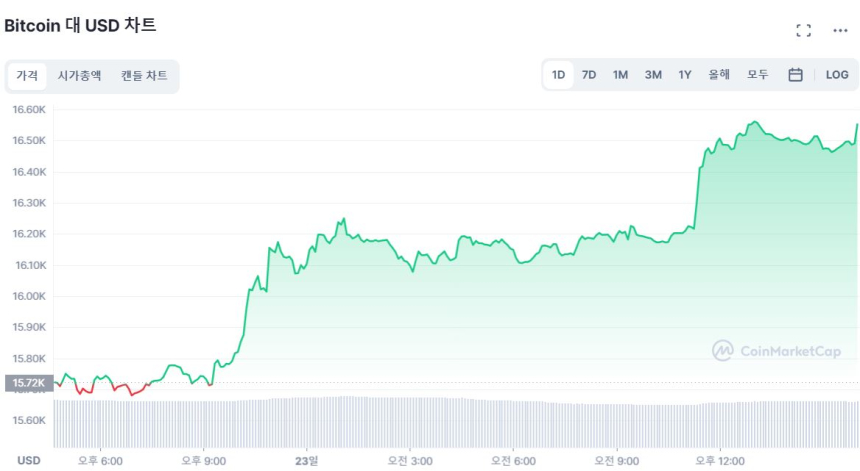Toggle LOG scale on the chart
Image resolution: width=860 pixels, height=471 pixels.
click(837, 75)
